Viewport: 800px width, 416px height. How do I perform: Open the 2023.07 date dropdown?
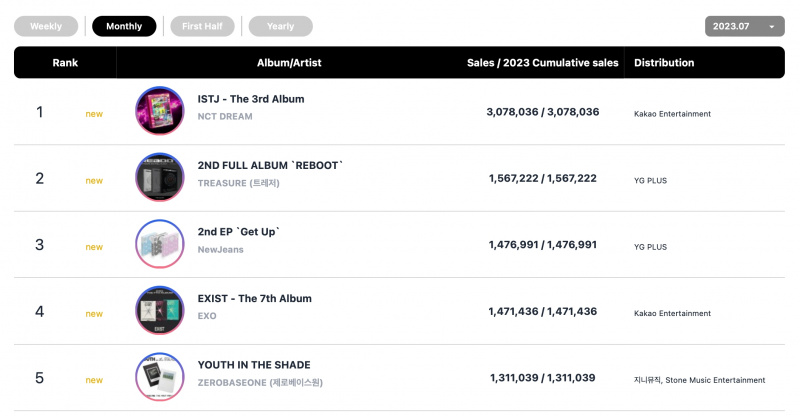pyautogui.click(x=744, y=26)
